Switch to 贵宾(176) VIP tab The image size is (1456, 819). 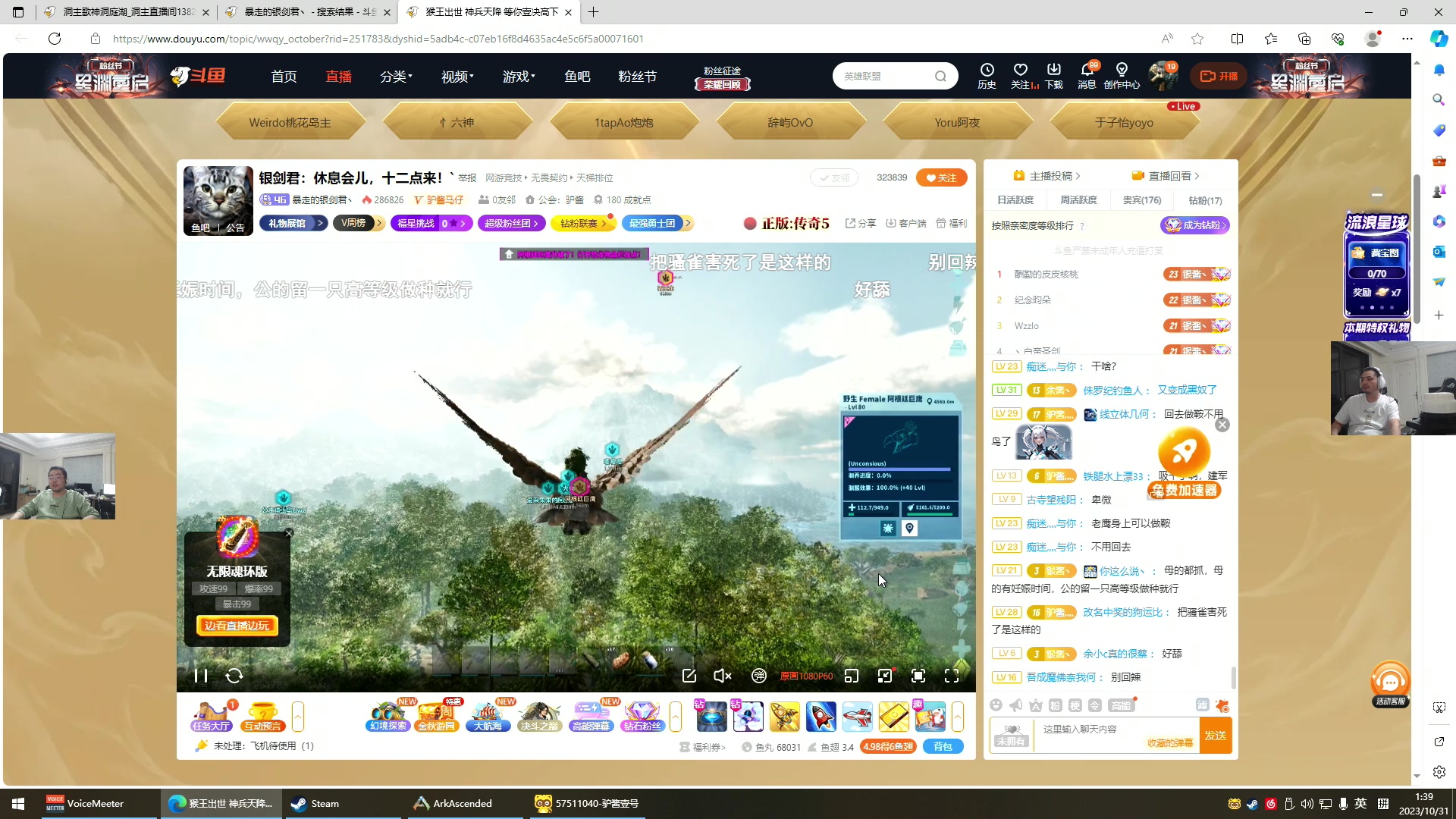pos(1141,200)
